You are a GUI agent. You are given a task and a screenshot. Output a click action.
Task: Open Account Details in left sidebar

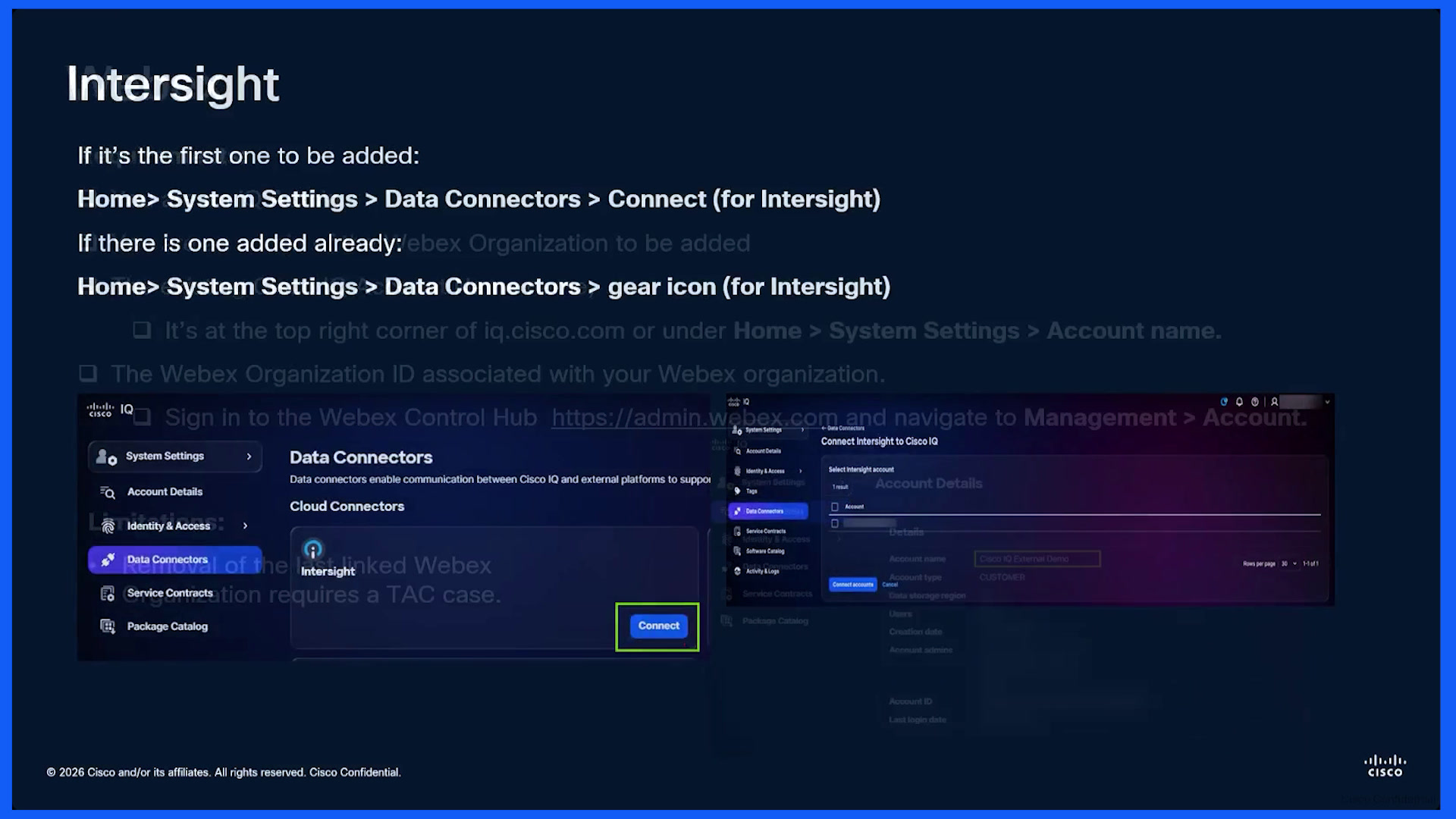(x=165, y=492)
